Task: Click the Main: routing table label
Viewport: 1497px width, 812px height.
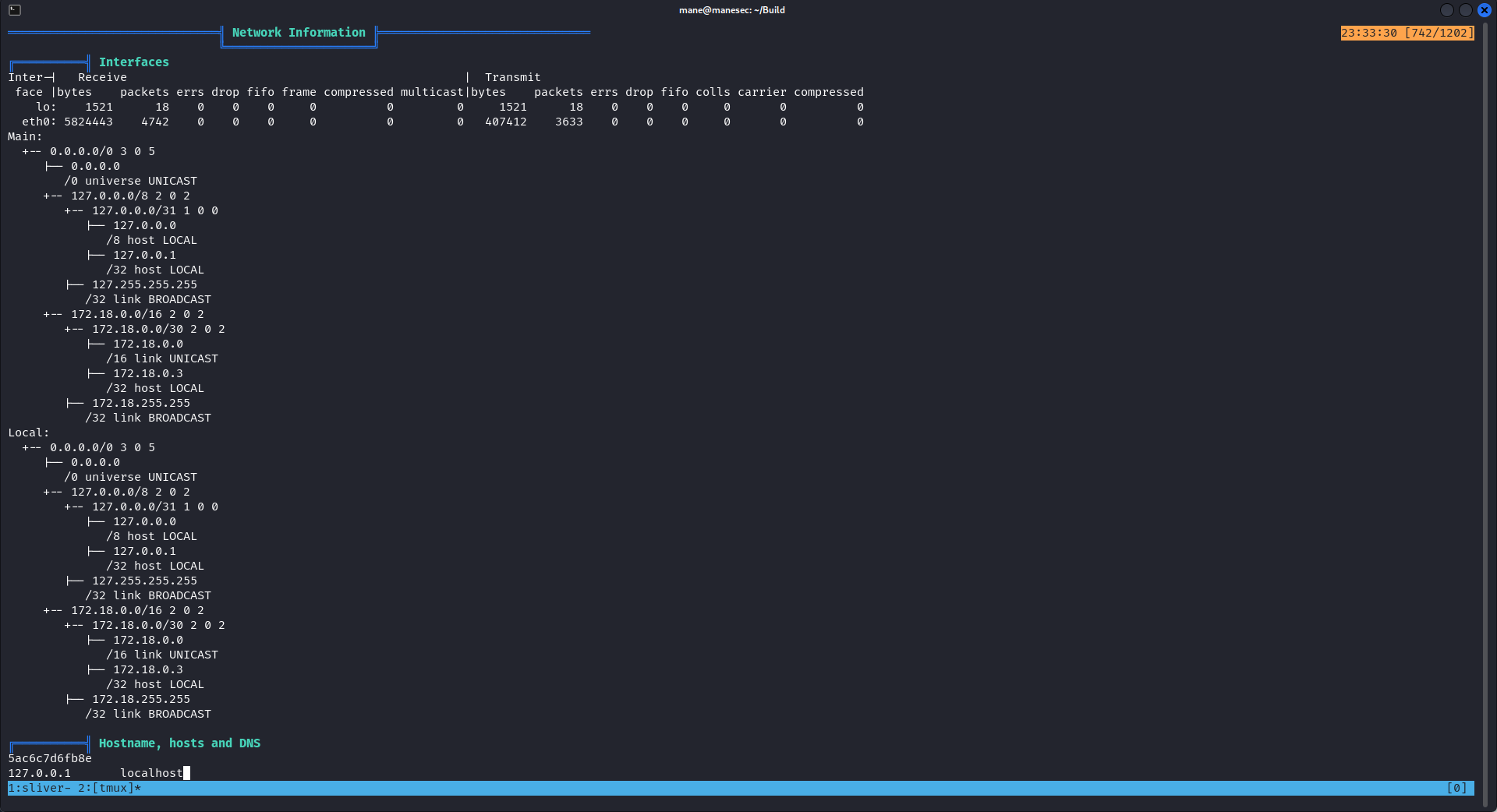Action: [x=23, y=136]
